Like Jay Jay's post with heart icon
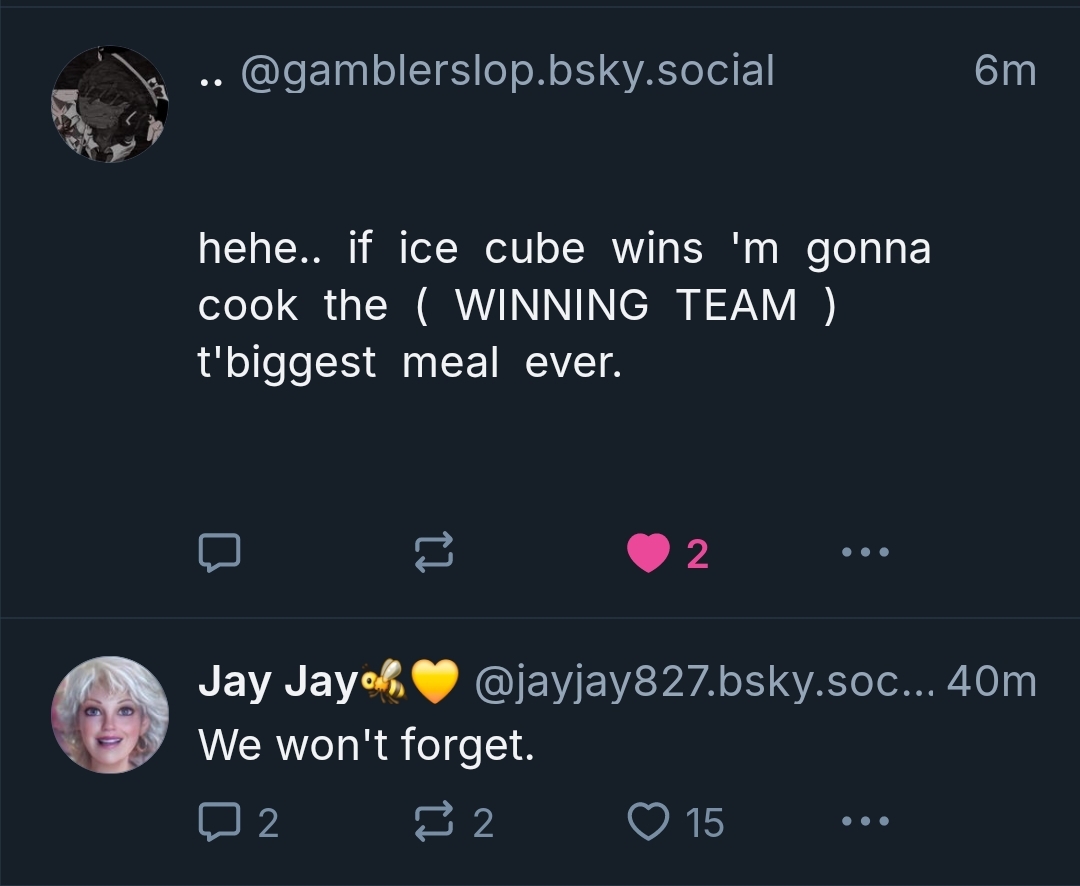This screenshot has height=886, width=1080. 648,821
